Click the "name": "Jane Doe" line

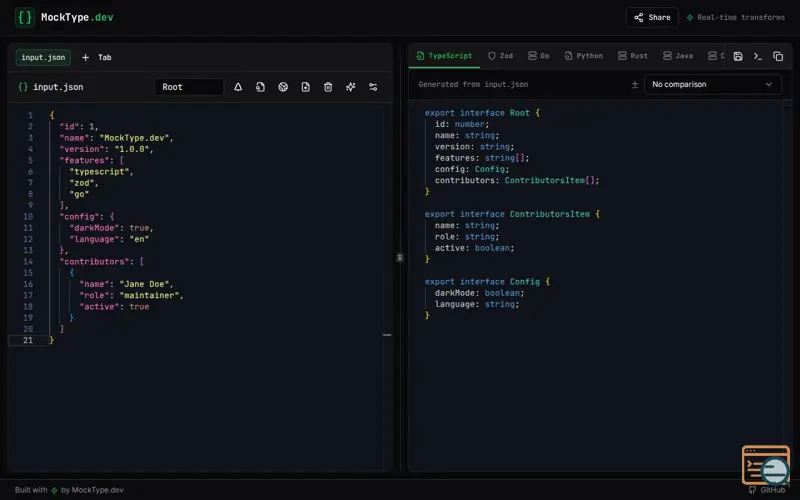pyautogui.click(x=126, y=284)
